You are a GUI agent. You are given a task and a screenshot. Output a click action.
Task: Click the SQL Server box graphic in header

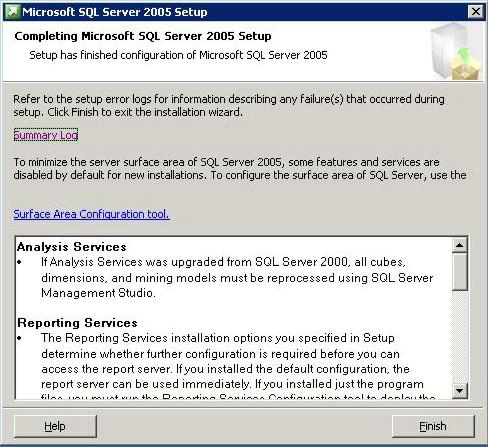pos(456,51)
